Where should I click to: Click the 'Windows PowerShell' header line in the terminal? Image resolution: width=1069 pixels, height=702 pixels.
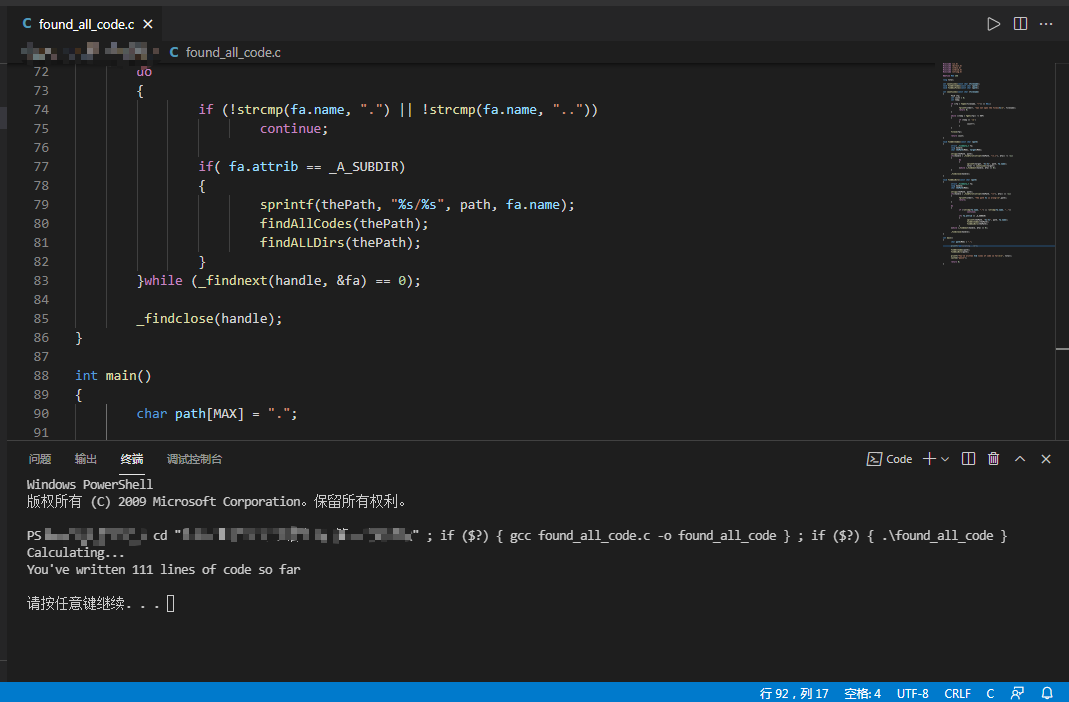tap(89, 484)
